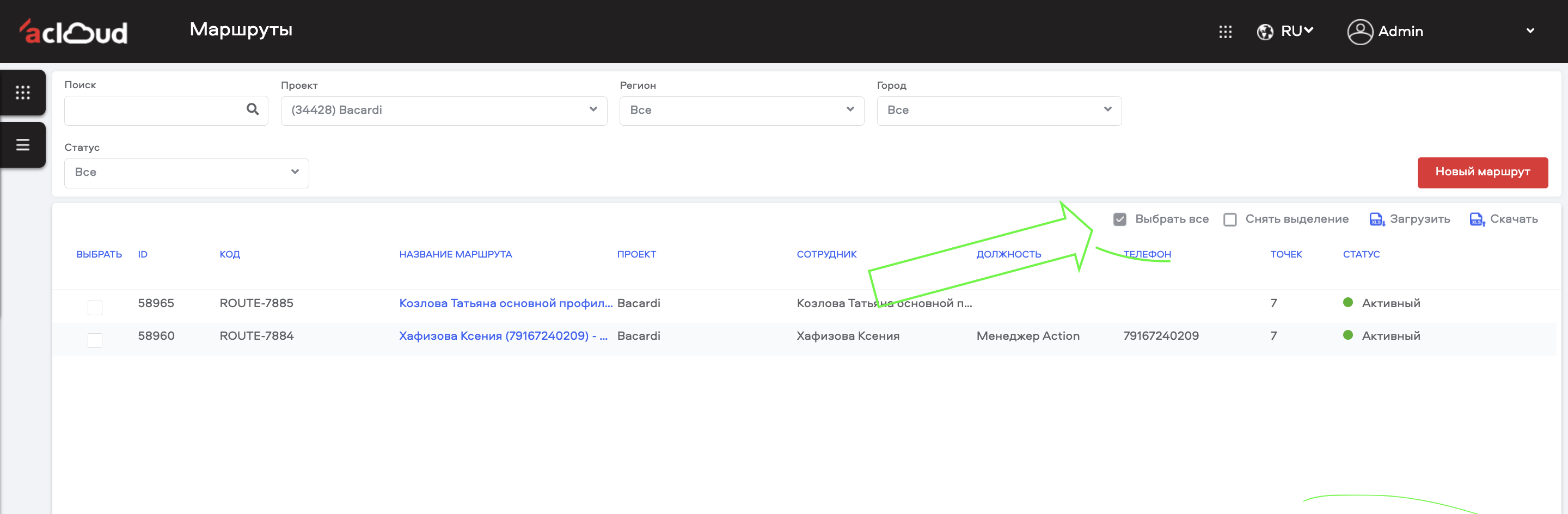Select cell ROUTE-7885

[256, 303]
